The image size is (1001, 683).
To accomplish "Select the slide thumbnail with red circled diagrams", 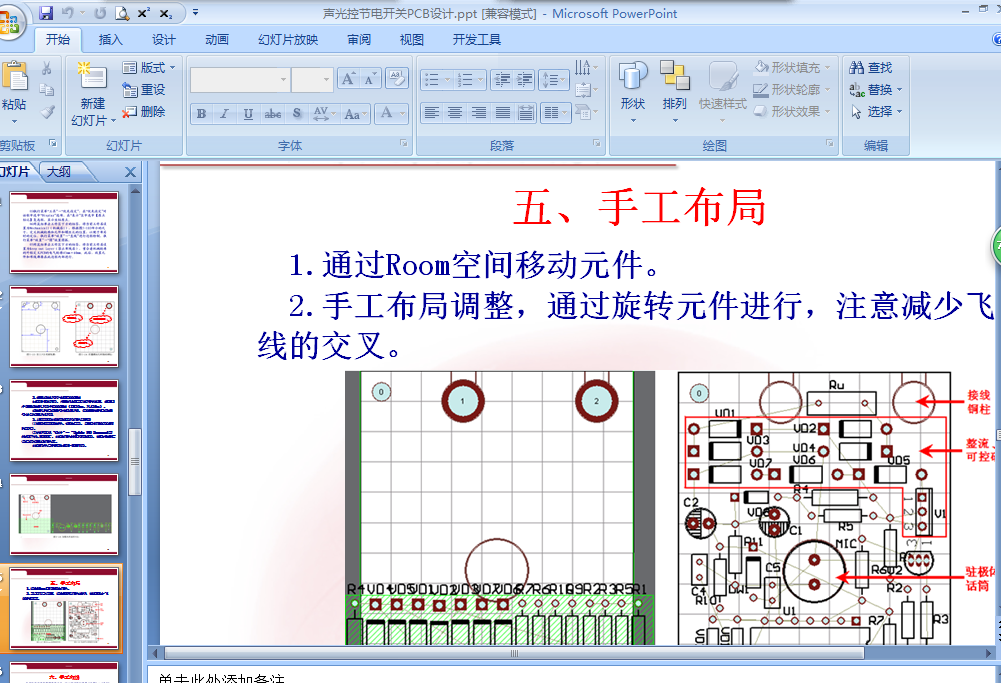I will tap(64, 326).
